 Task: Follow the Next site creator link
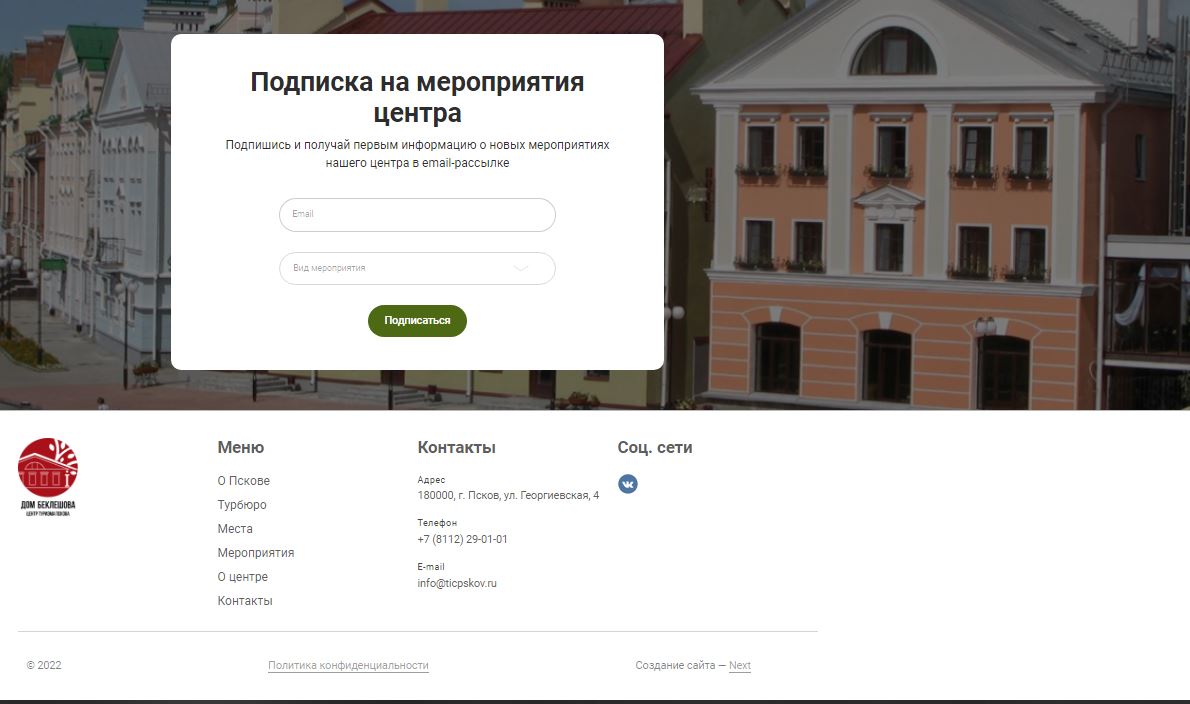[740, 665]
